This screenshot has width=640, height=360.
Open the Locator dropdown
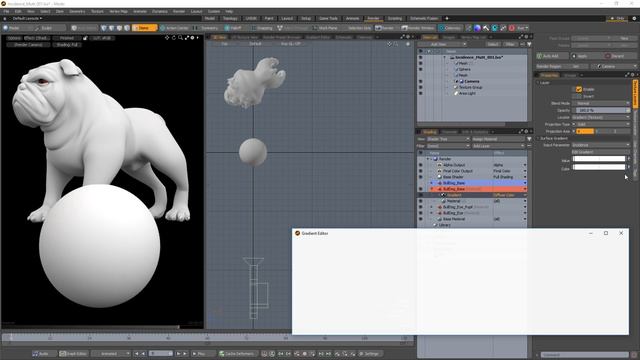[601, 117]
